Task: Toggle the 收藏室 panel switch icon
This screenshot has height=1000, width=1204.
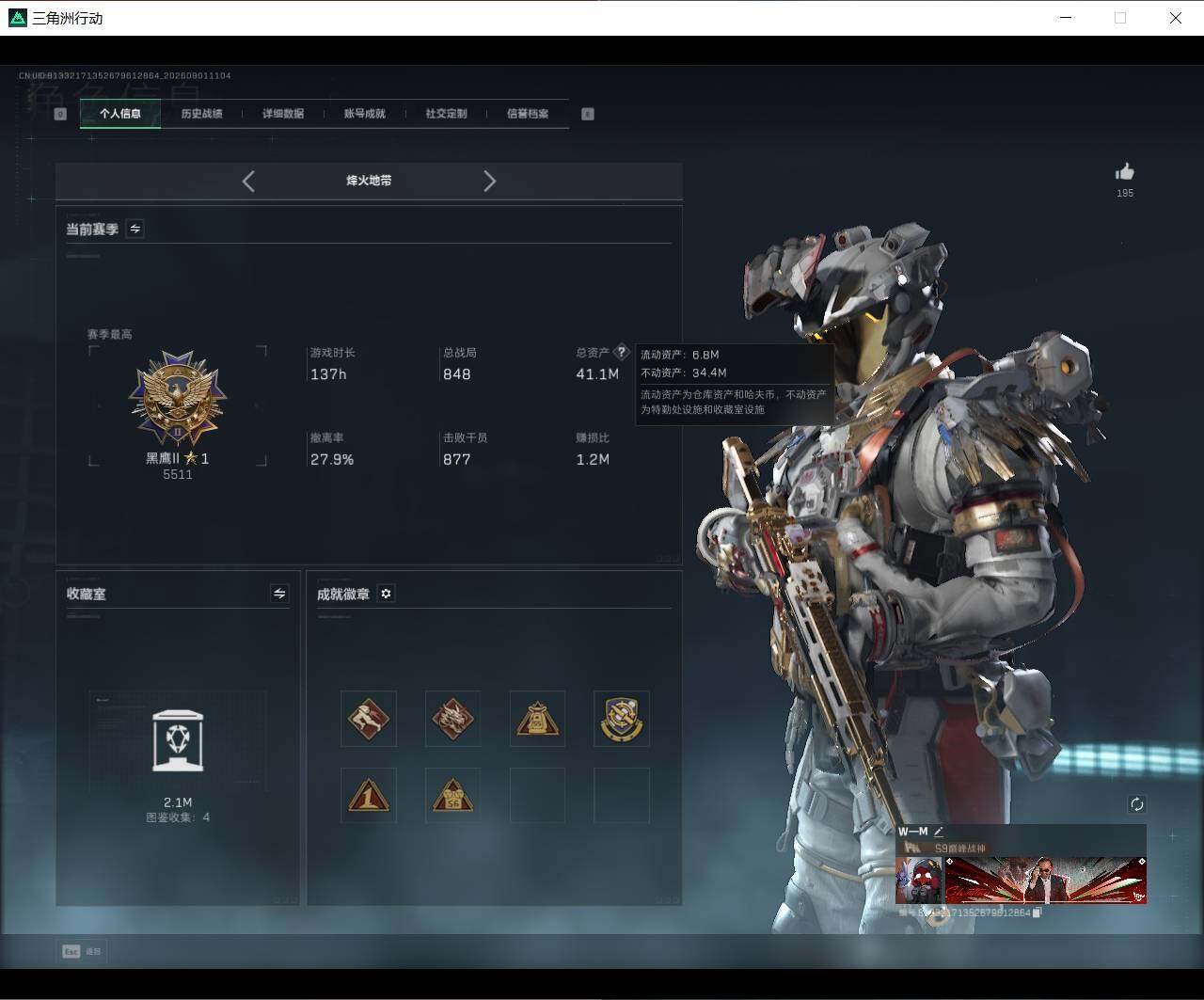Action: click(x=279, y=593)
